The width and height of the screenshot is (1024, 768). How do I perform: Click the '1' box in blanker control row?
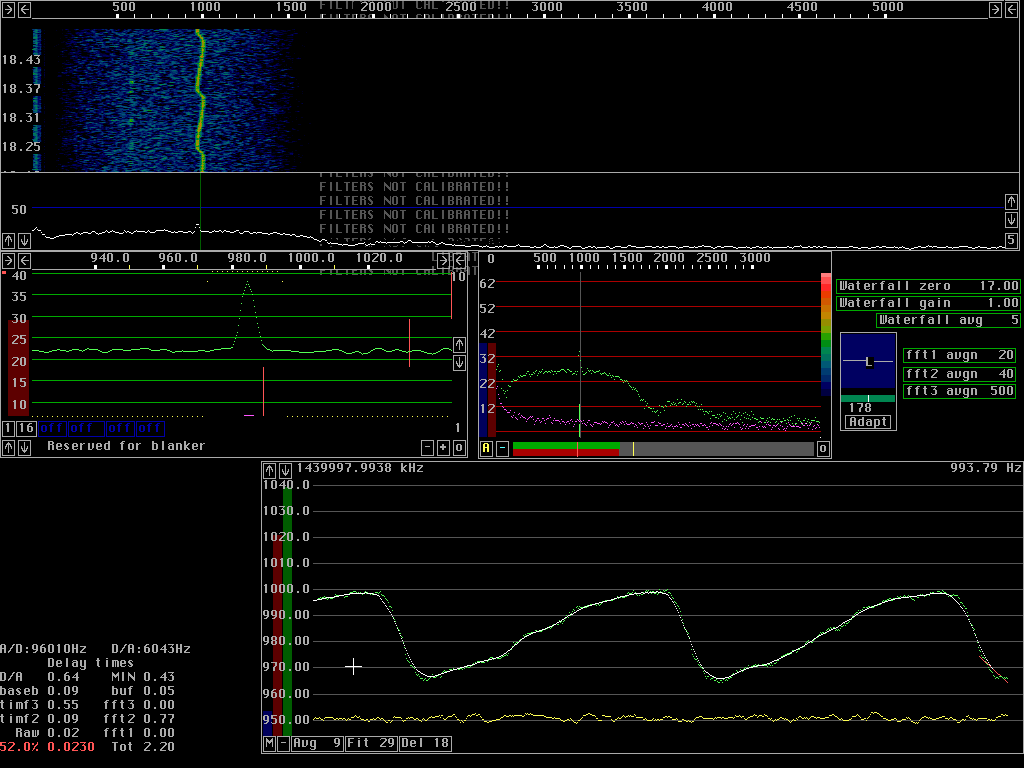[8, 428]
